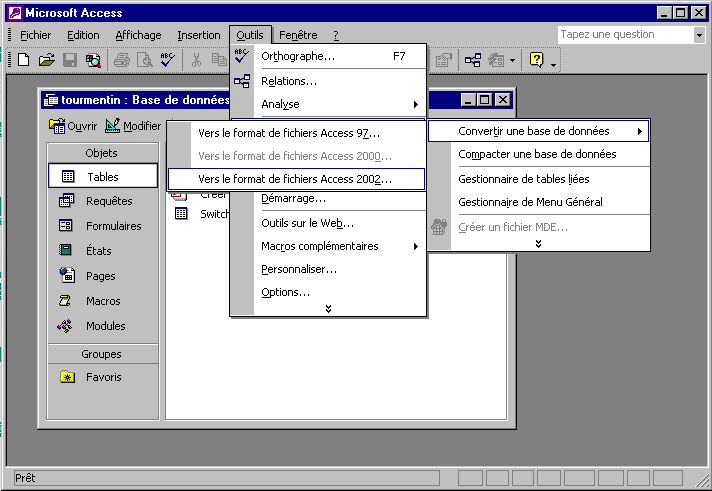Click the Switchboard table item
712x491 pixels.
coord(202,213)
